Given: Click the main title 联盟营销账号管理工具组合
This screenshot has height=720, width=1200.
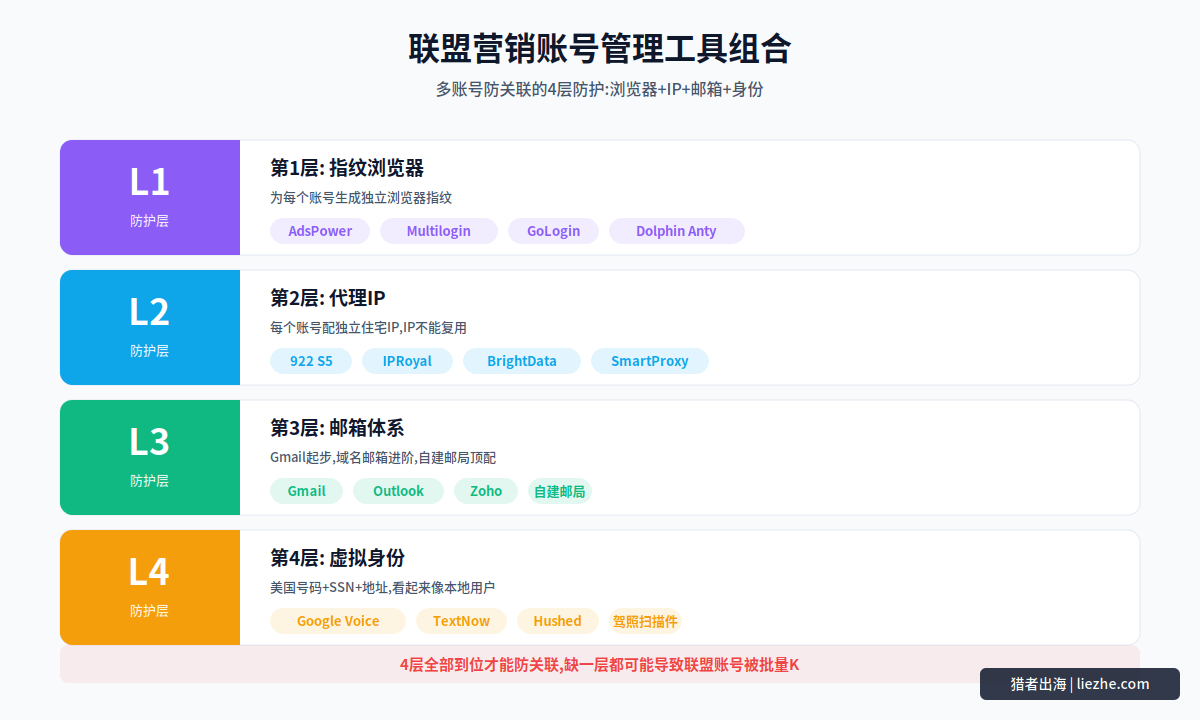Looking at the screenshot, I should 600,48.
